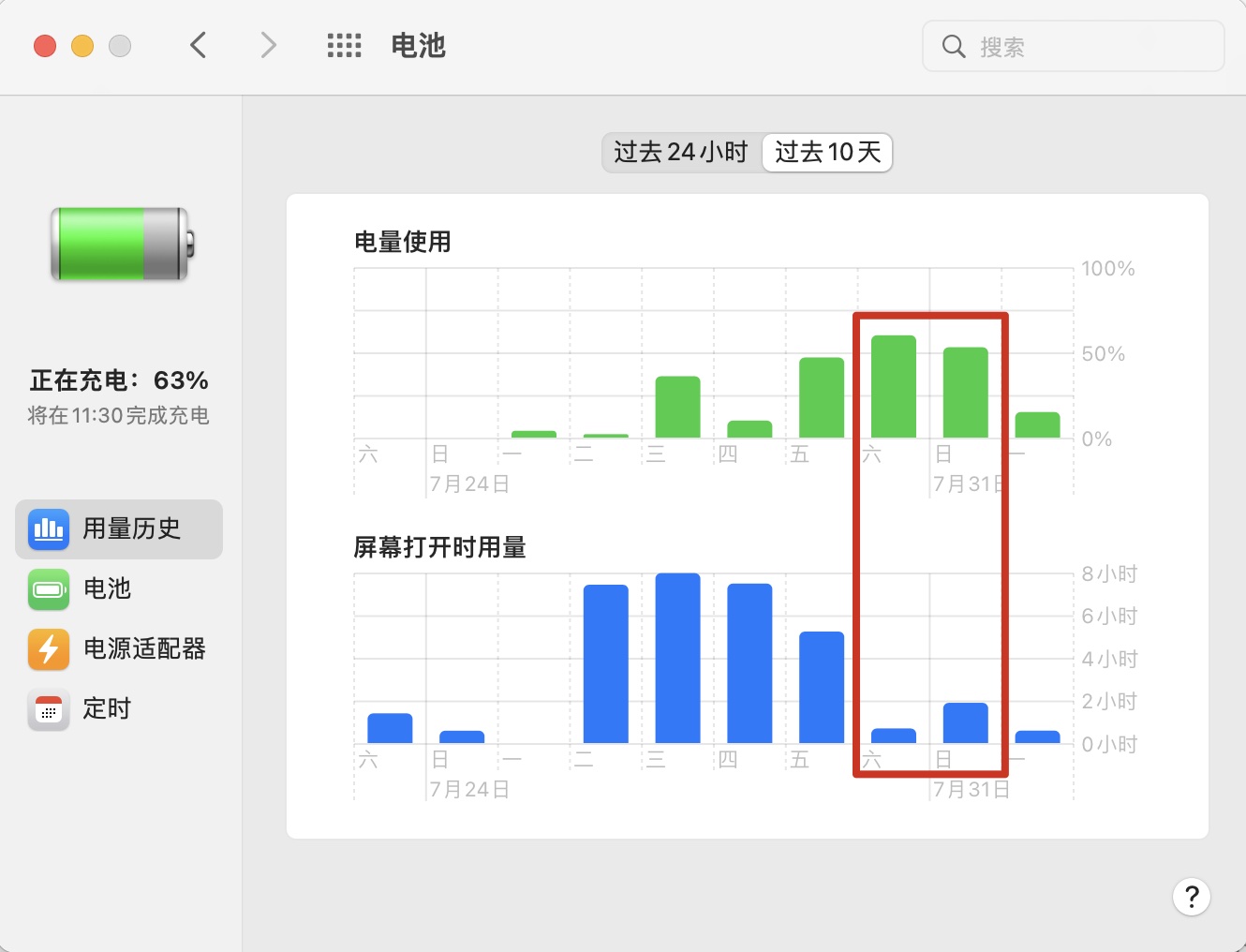Select the 定时 sidebar label
The height and width of the screenshot is (952, 1246).
pos(107,709)
